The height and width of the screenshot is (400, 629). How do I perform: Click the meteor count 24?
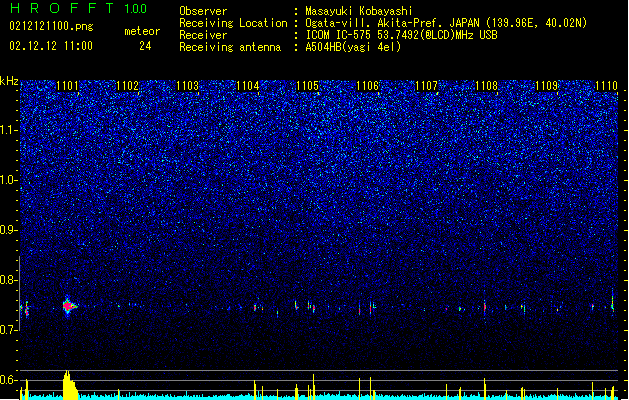tap(145, 46)
